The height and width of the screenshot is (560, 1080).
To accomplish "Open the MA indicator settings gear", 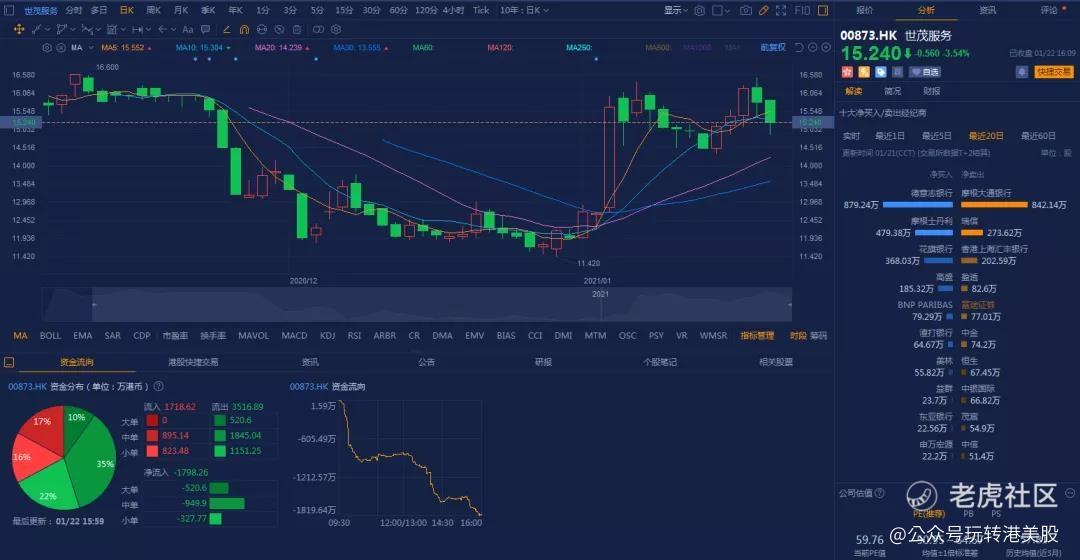I will (x=47, y=48).
